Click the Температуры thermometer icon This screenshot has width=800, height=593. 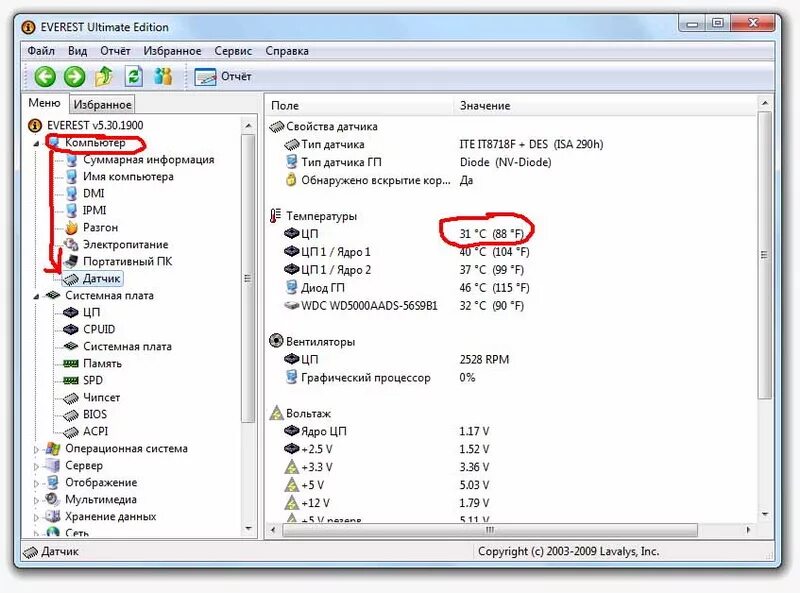276,216
